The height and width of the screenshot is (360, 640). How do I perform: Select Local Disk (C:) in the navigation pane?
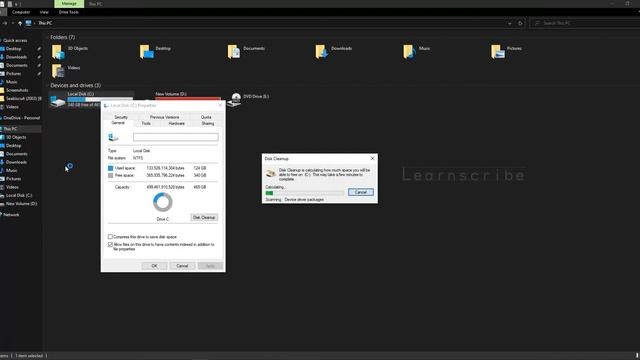(19, 196)
